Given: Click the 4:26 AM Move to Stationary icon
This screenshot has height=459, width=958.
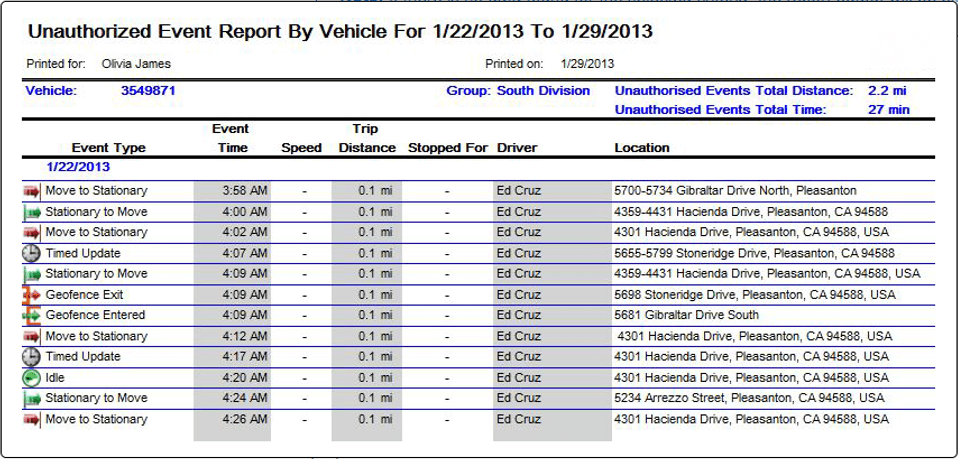Looking at the screenshot, I should [x=32, y=420].
